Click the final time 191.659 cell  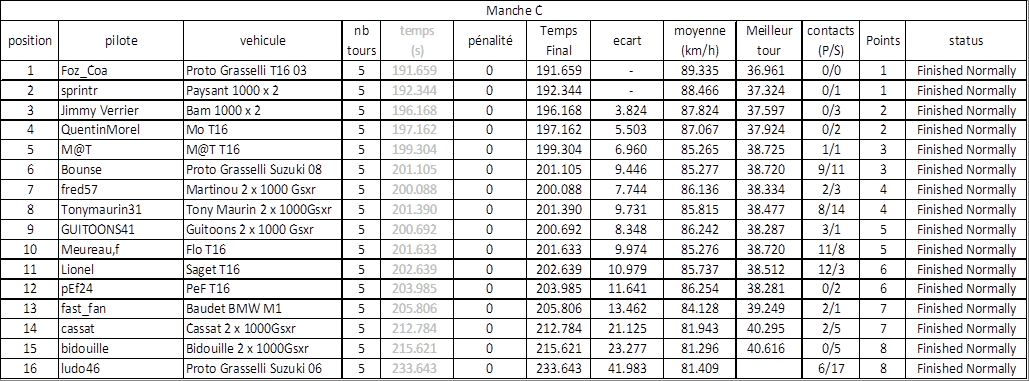tap(559, 71)
